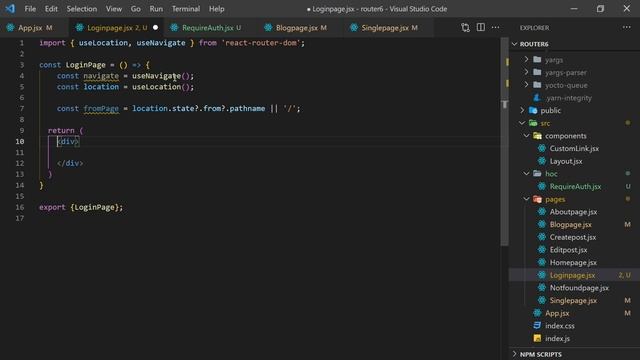Open the Help menu
This screenshot has width=640, height=360.
click(x=216, y=9)
